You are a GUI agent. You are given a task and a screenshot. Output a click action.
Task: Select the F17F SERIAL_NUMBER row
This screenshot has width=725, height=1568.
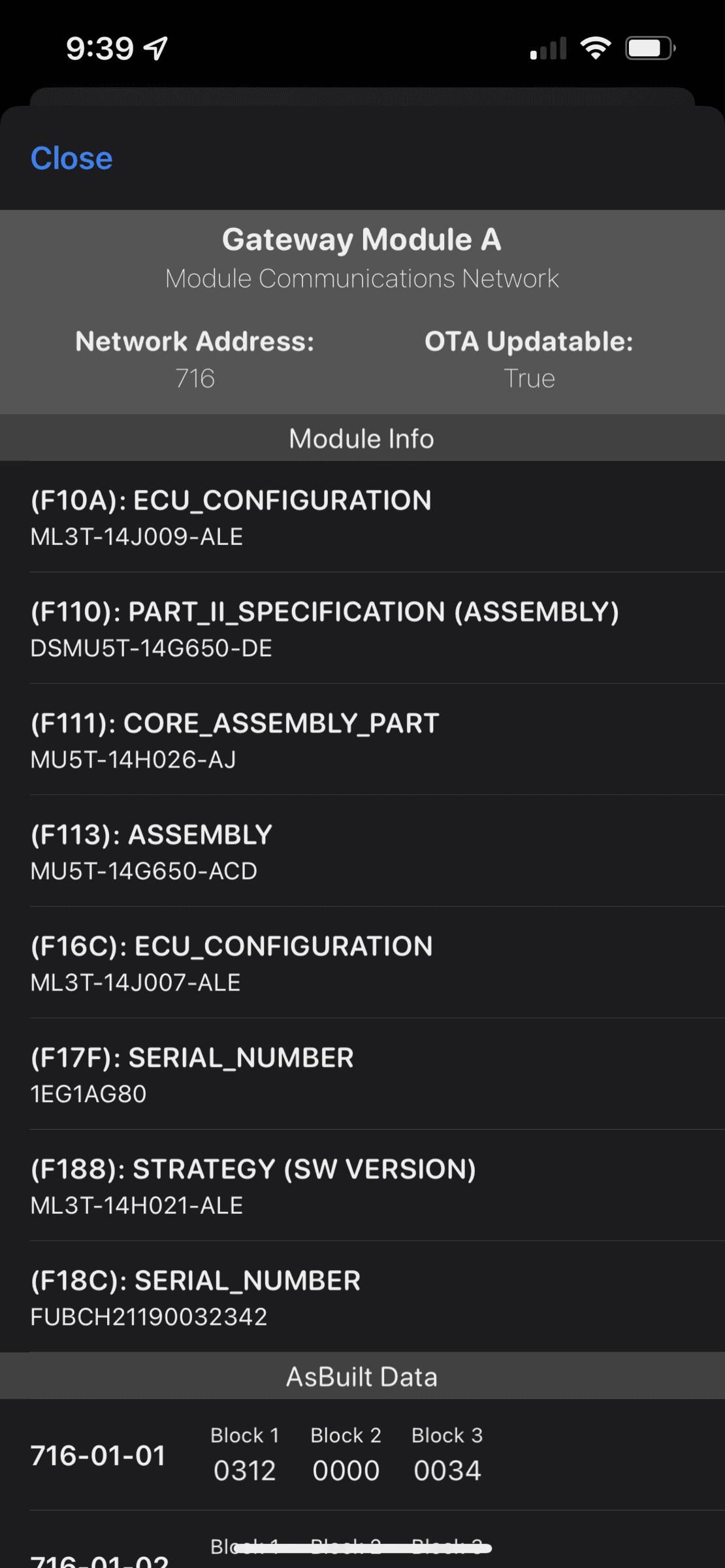click(362, 1074)
